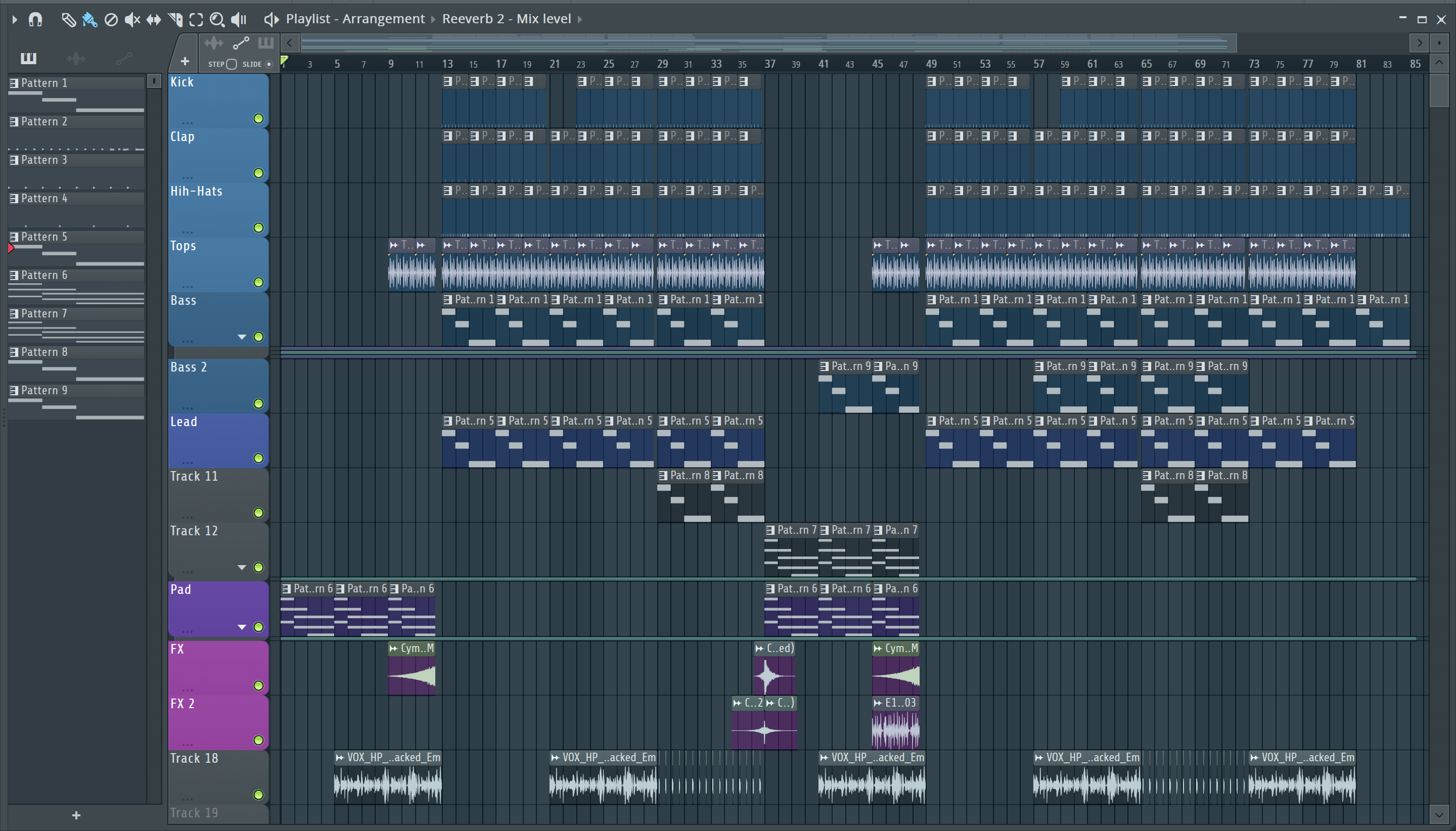The height and width of the screenshot is (831, 1456).
Task: Select the Delete tool
Action: [x=111, y=19]
